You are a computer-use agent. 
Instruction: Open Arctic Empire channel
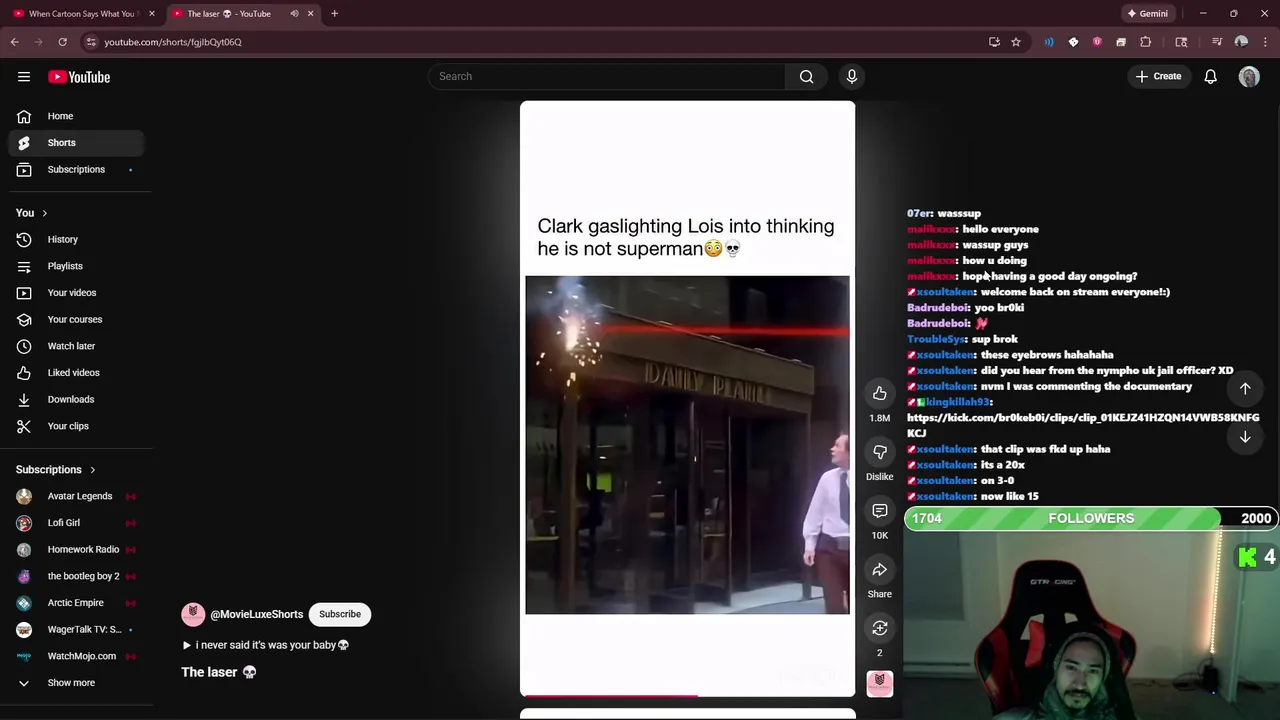click(x=76, y=603)
